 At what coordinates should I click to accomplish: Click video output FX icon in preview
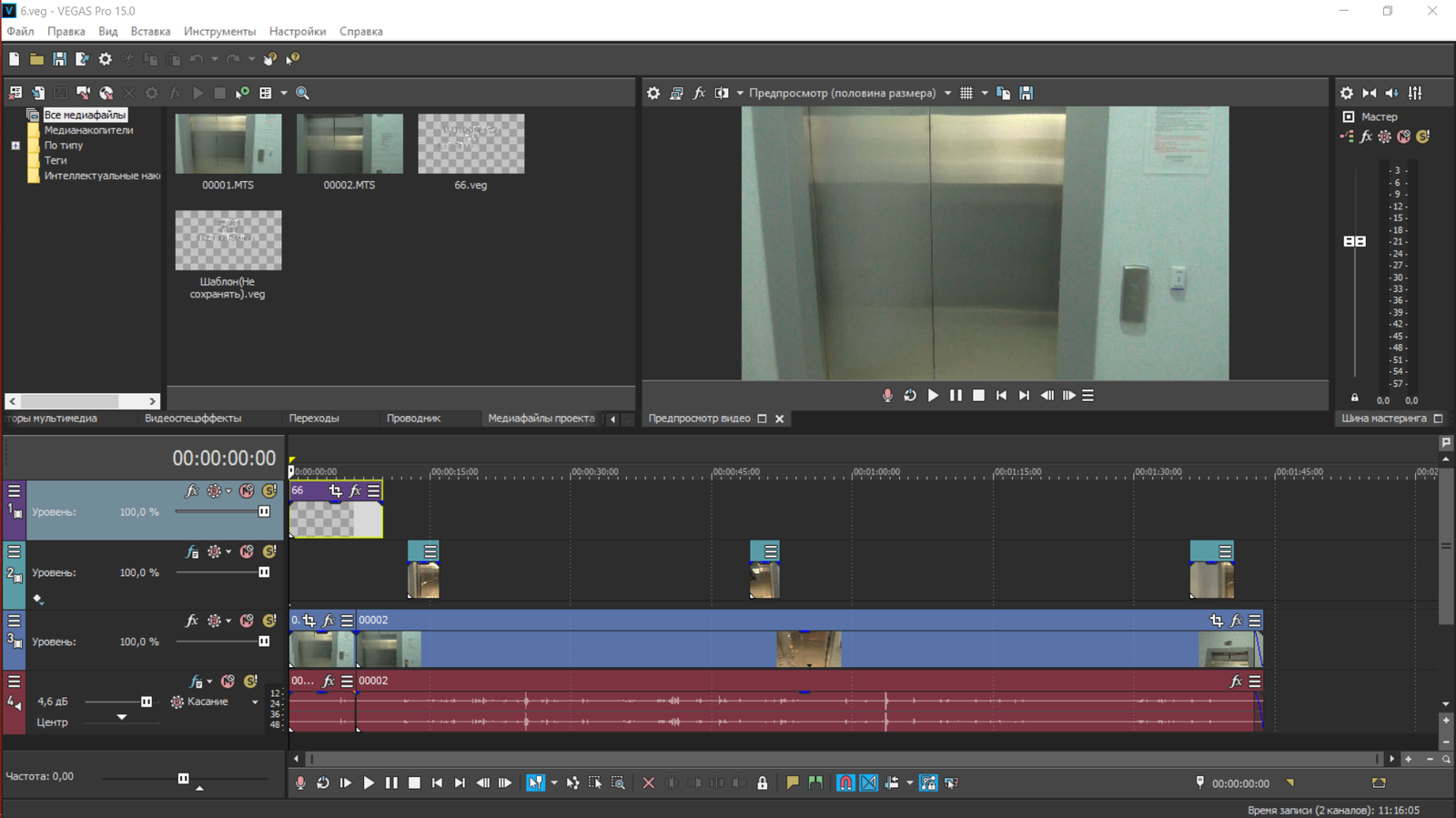coord(699,93)
